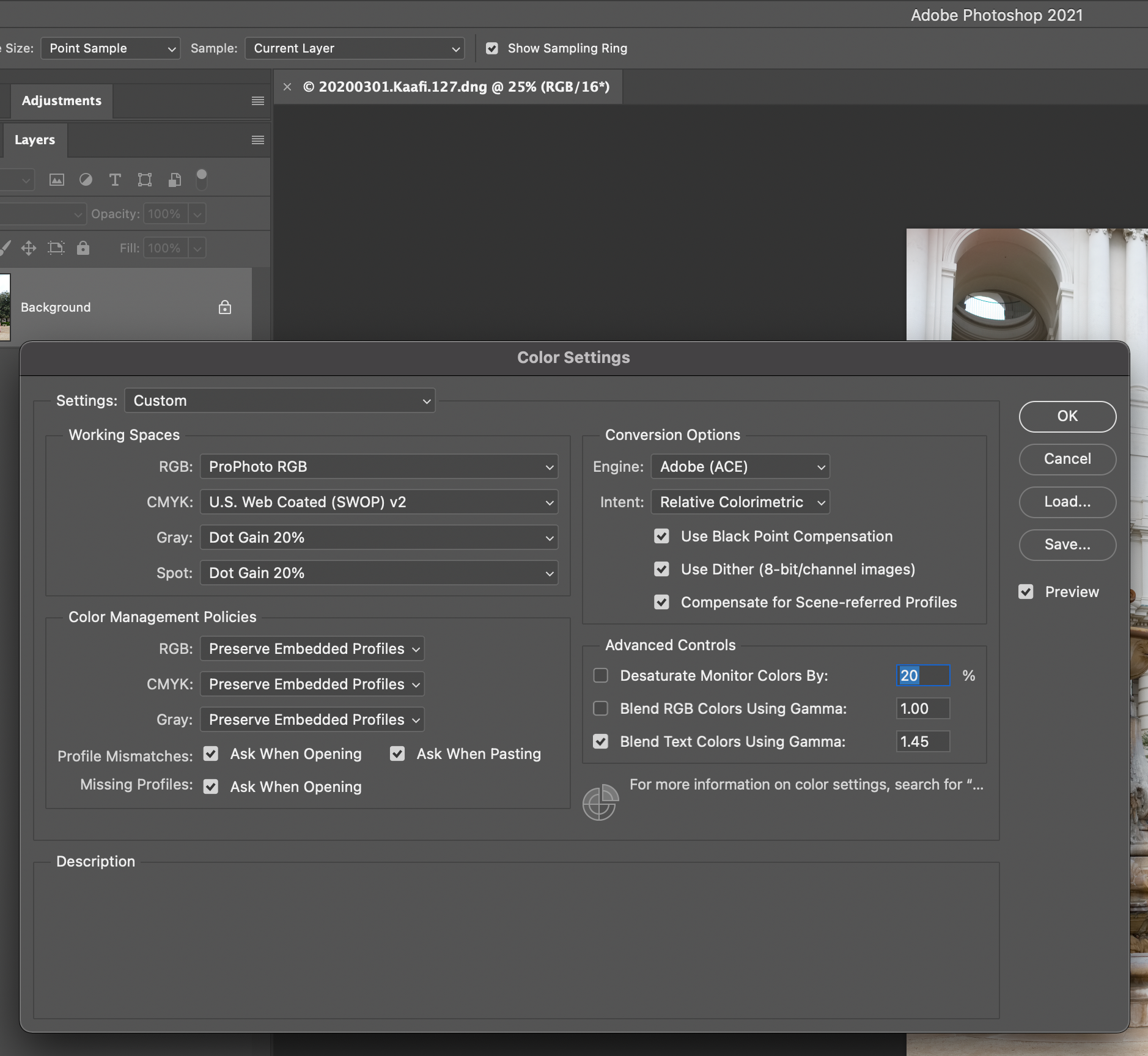
Task: Click the lock all padlock icon
Action: tap(83, 248)
